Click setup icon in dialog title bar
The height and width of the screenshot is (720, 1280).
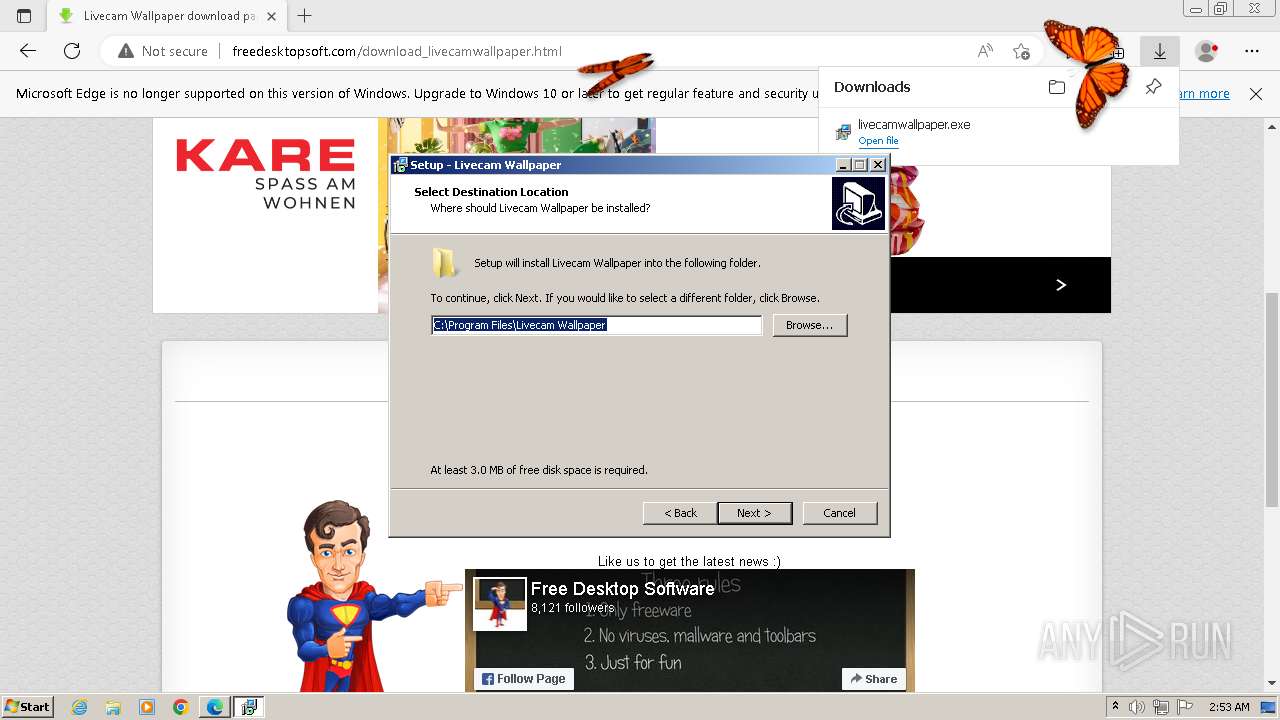coord(400,165)
